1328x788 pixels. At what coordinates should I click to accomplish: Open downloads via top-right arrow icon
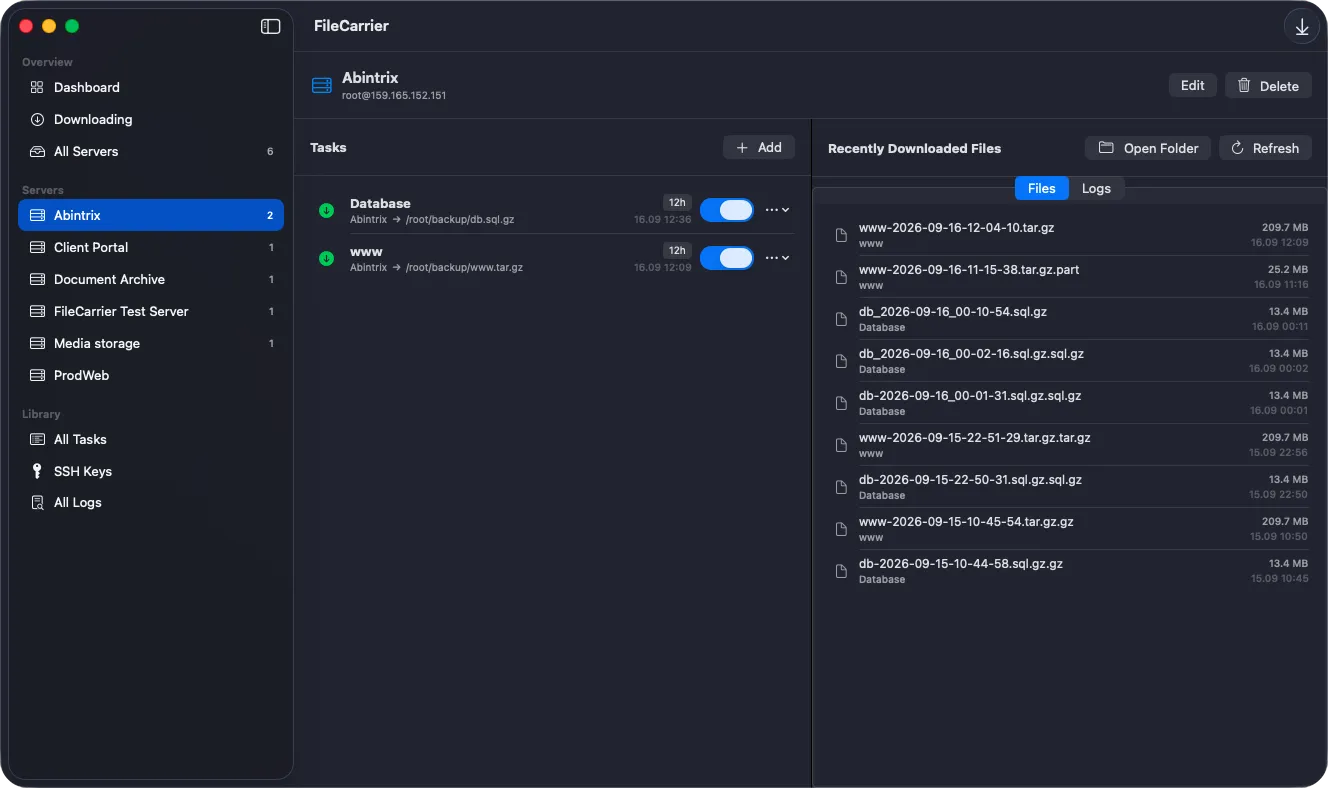(x=1302, y=28)
